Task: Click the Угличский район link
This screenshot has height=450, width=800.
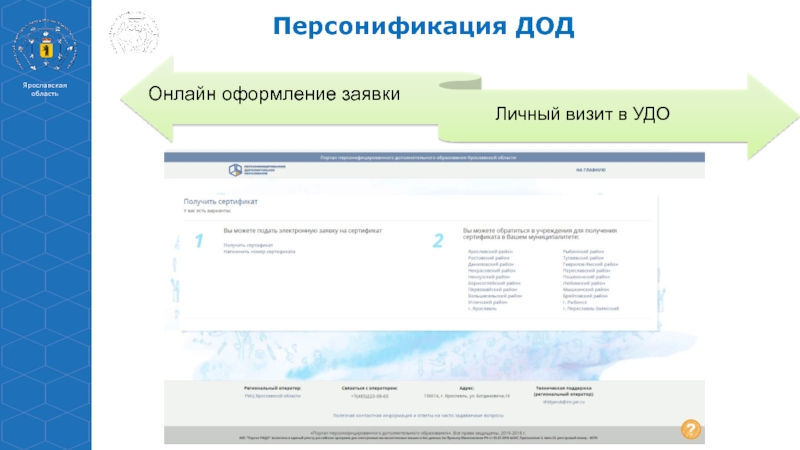Action: [489, 302]
